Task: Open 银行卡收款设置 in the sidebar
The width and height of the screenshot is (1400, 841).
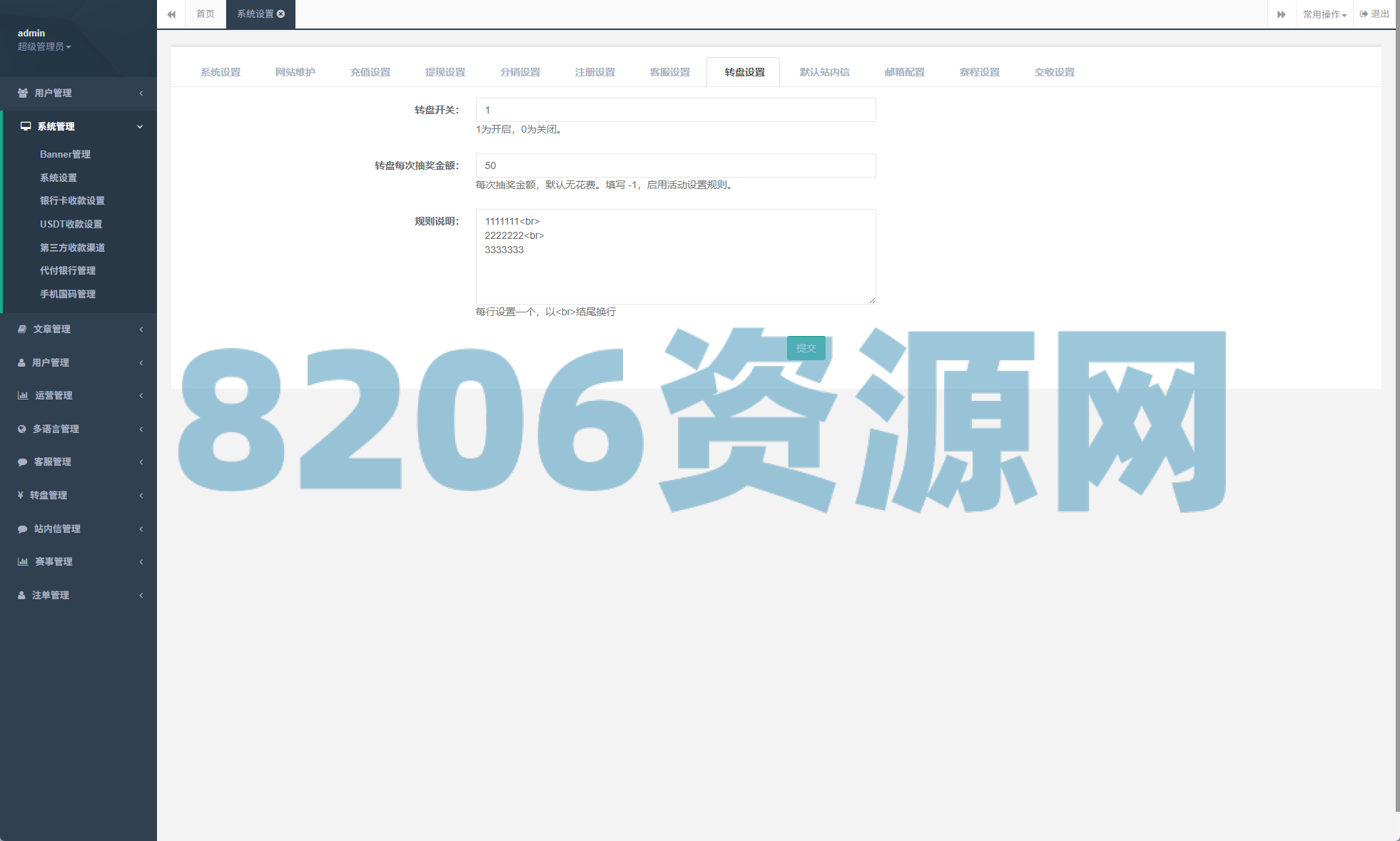Action: point(72,200)
